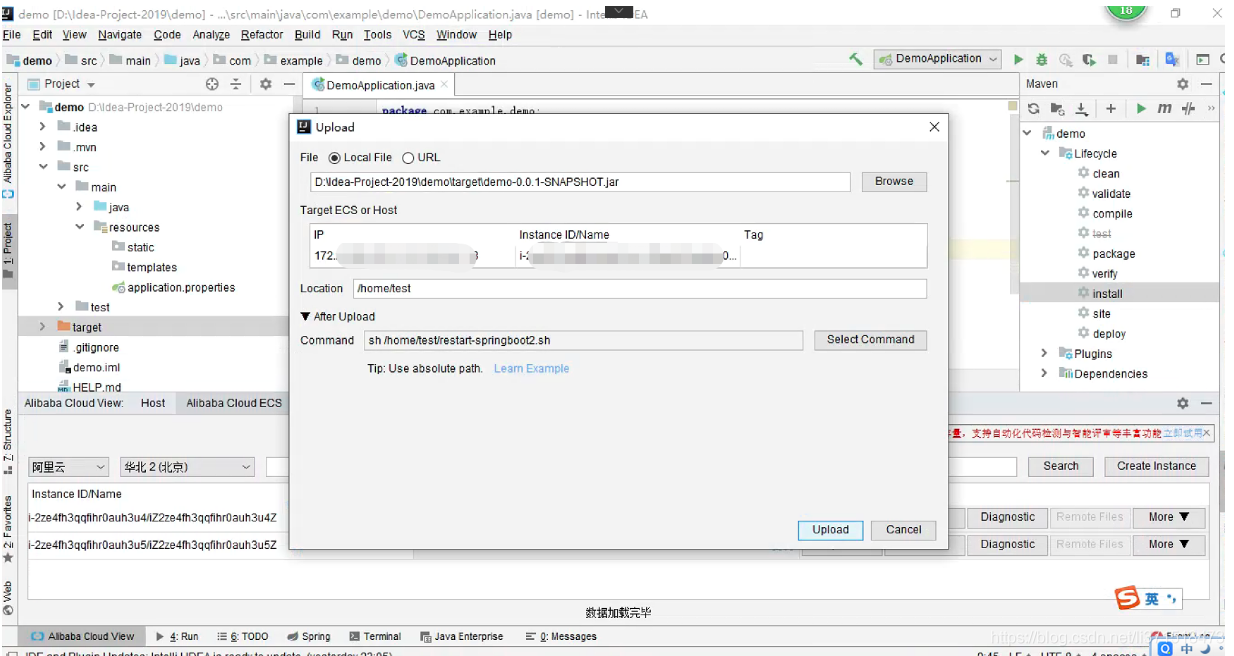Screen dimensions: 1234x656
Task: Open the More dropdown in first instance row
Action: tap(1168, 517)
